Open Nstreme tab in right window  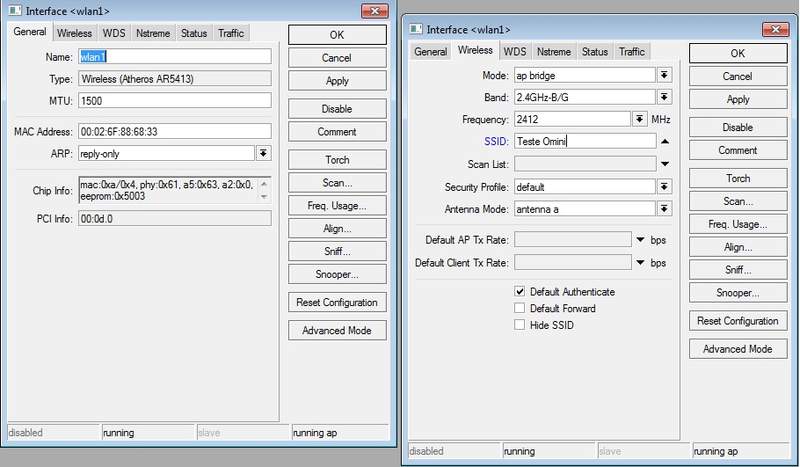pos(554,52)
